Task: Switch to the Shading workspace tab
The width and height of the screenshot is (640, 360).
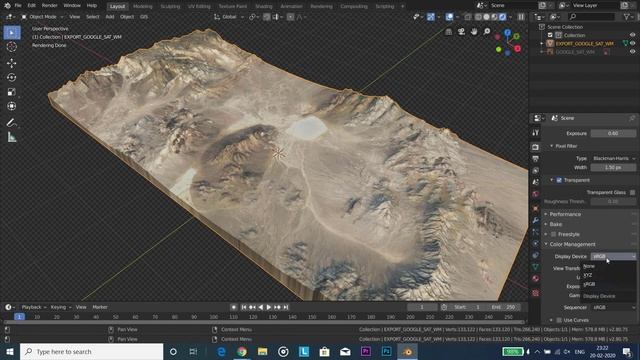Action: tap(264, 7)
